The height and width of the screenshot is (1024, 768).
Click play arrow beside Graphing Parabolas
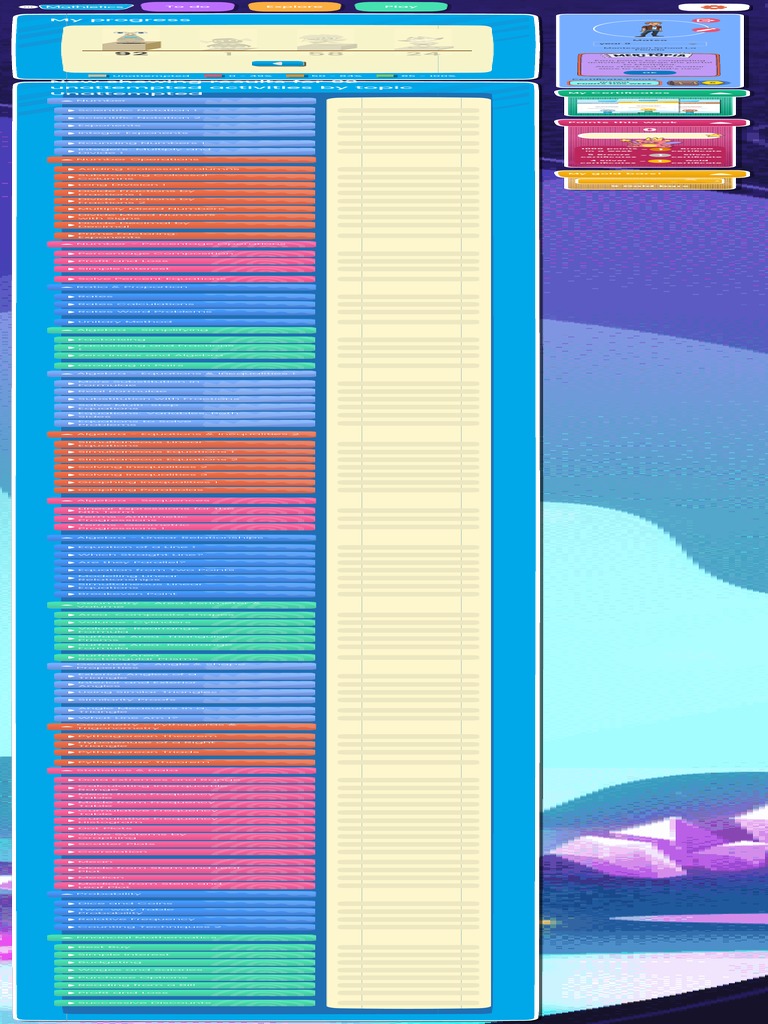click(71, 490)
